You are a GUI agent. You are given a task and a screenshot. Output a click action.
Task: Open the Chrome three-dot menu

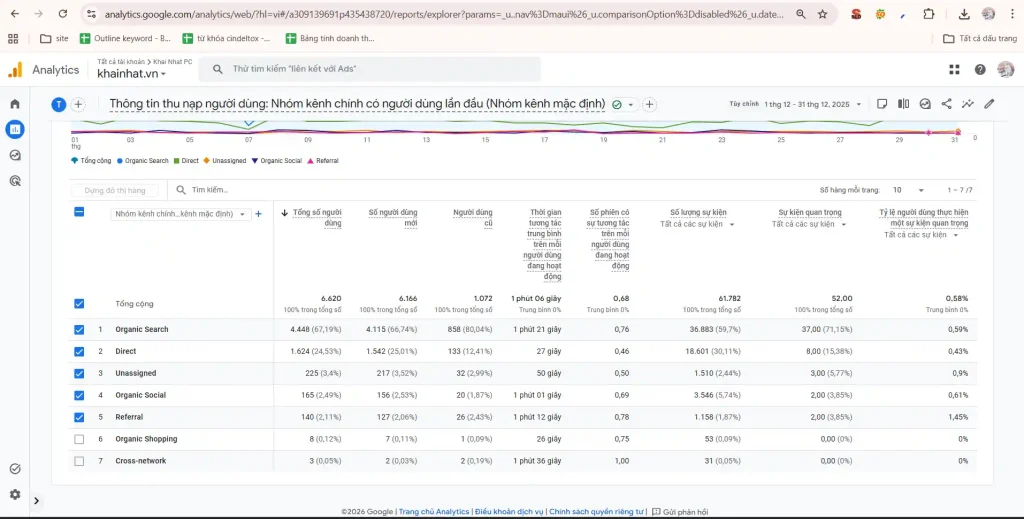(x=1012, y=14)
